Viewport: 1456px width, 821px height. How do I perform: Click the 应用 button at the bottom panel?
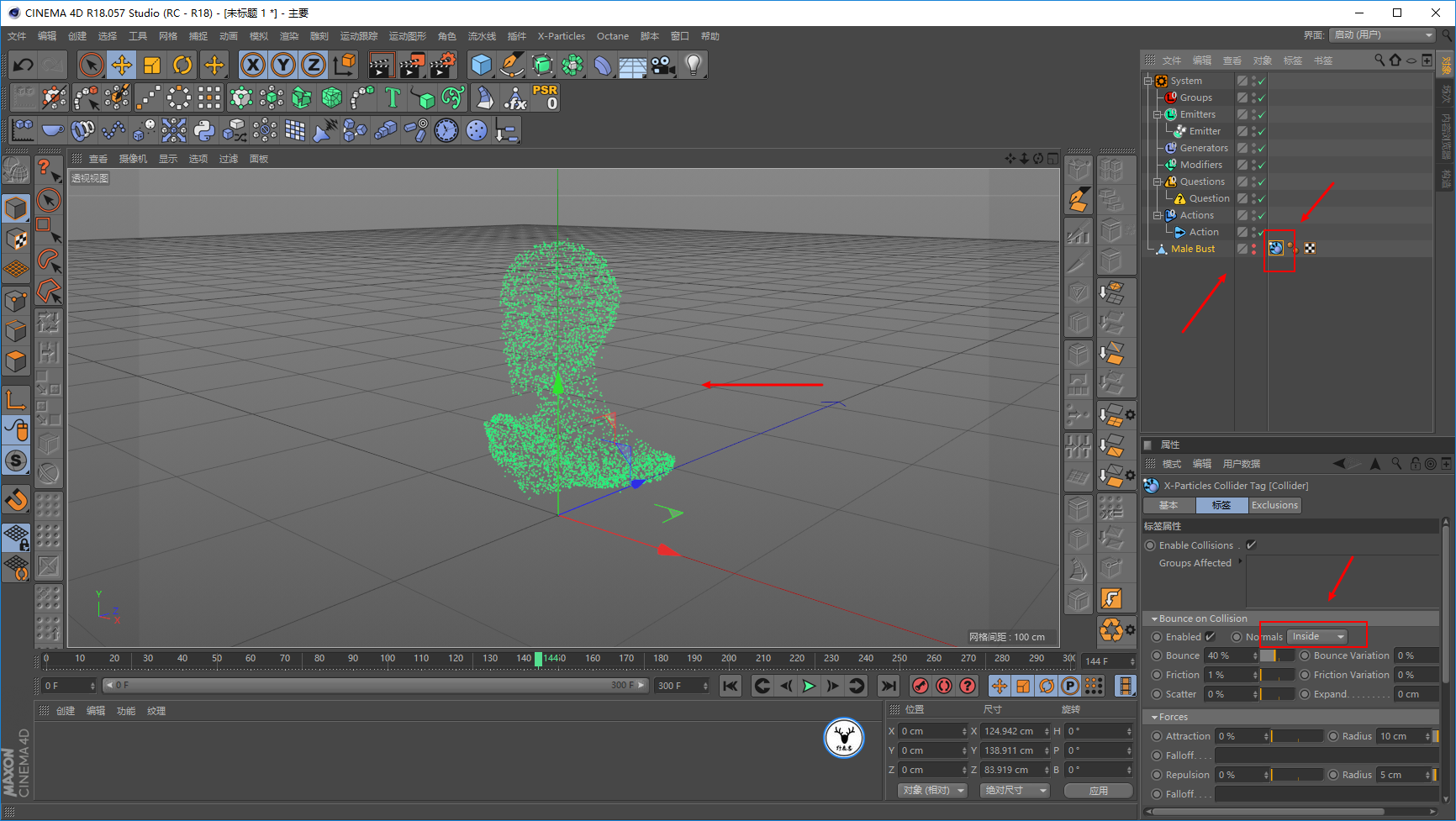(1098, 790)
